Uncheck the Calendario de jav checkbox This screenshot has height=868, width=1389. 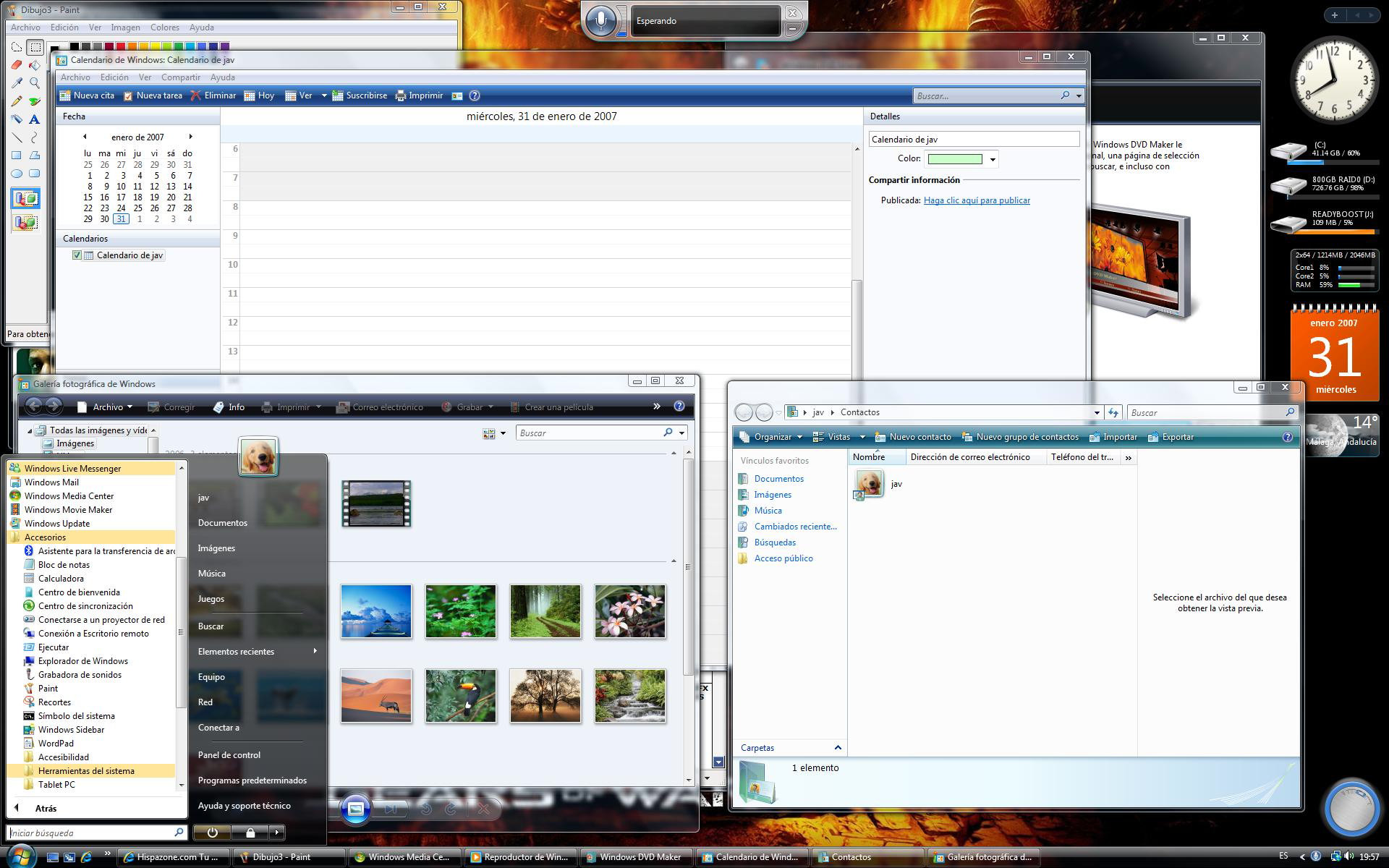click(77, 255)
